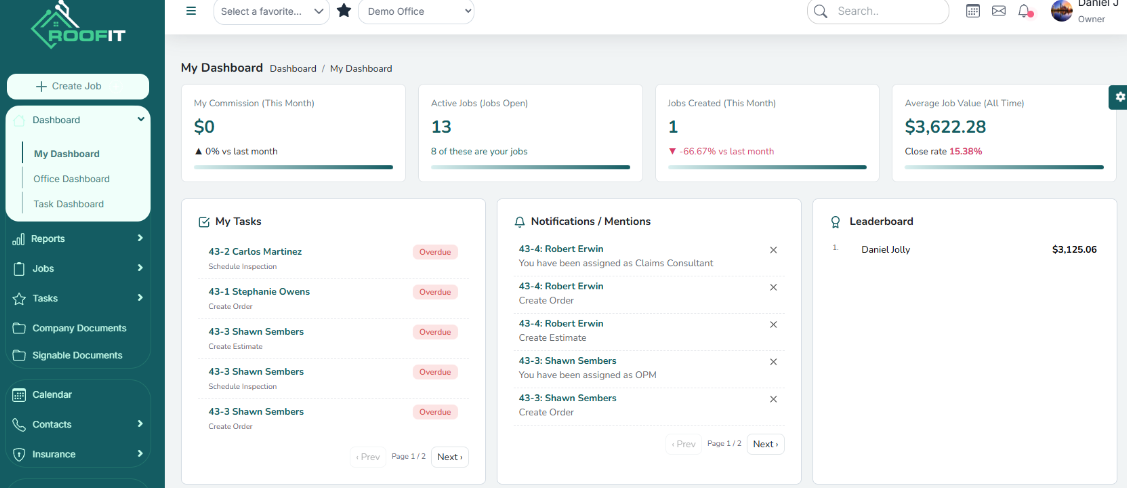Click the favorites star icon

[344, 11]
